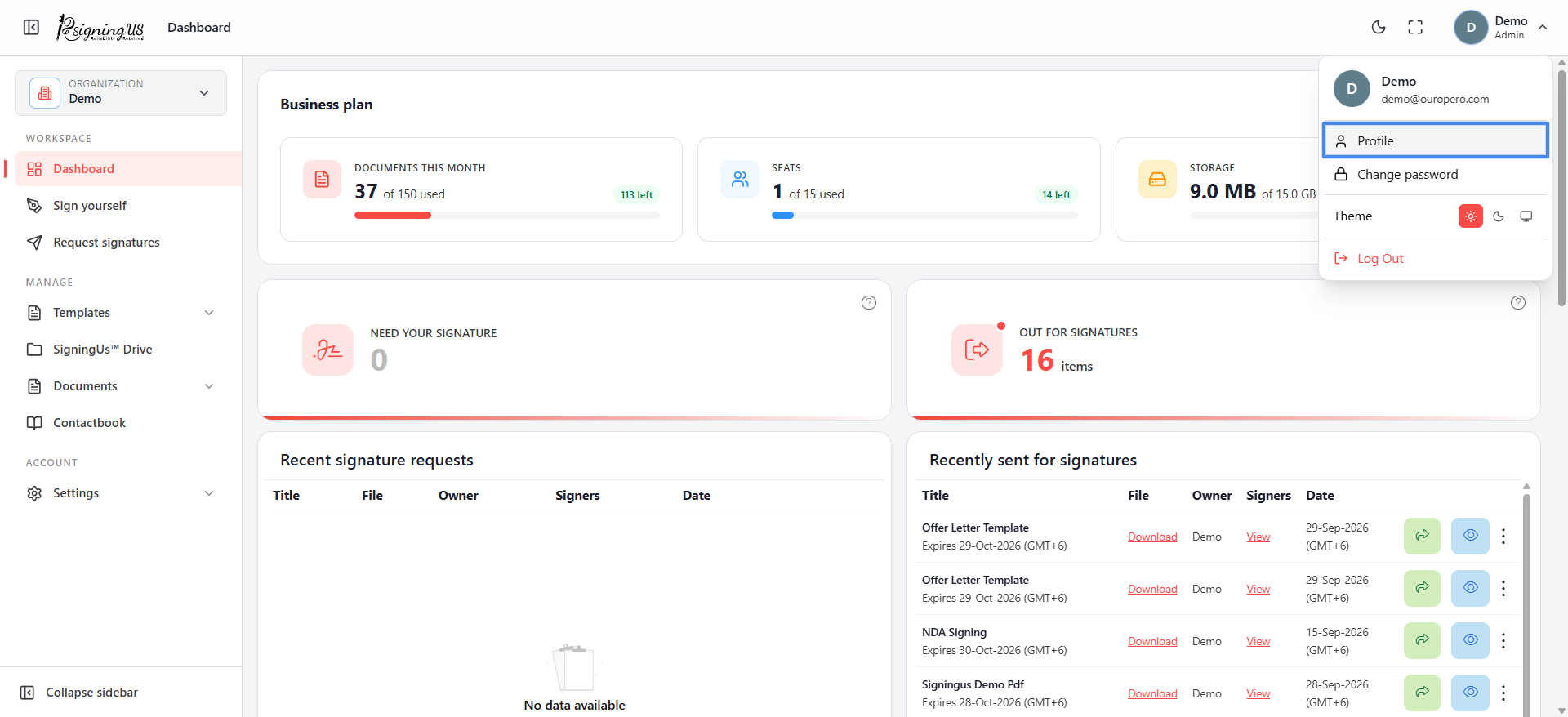Select Profile in the user menu

click(1436, 140)
